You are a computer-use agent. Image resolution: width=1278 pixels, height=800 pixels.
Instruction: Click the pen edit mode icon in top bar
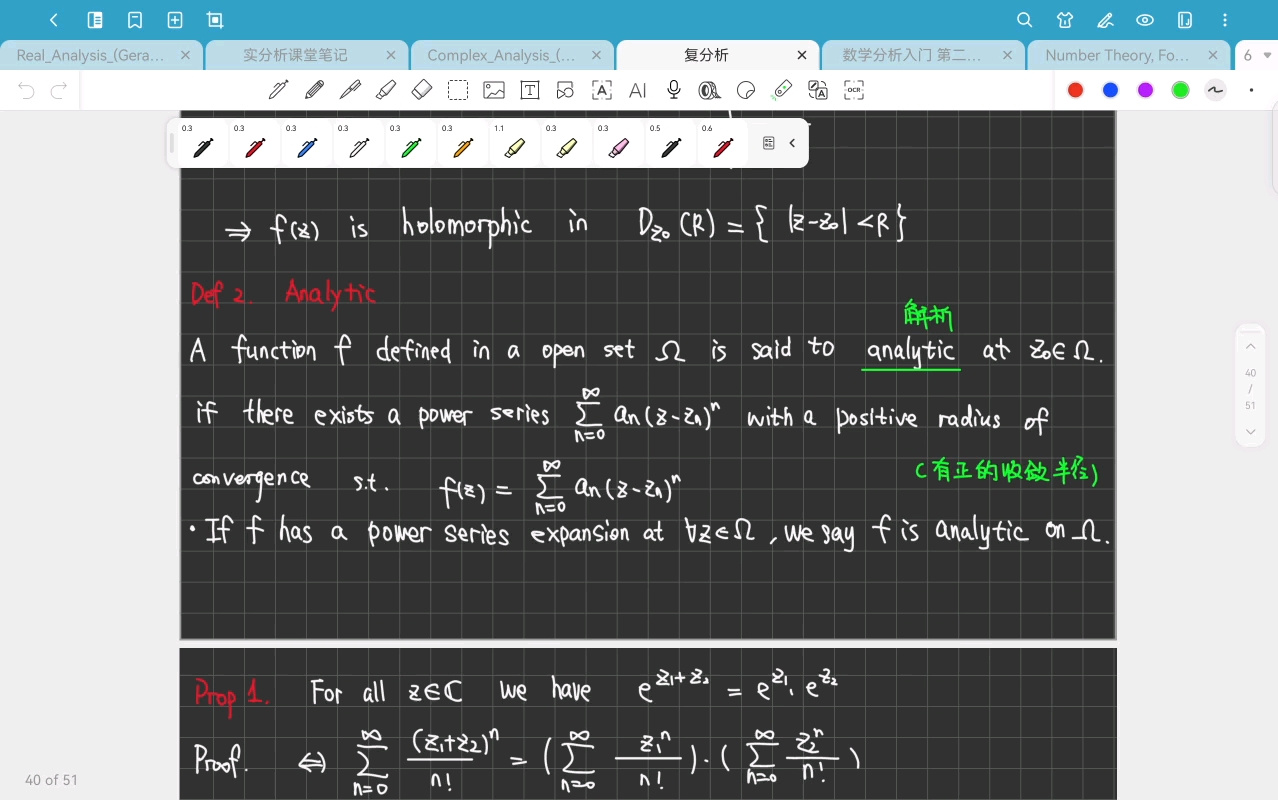click(1105, 20)
